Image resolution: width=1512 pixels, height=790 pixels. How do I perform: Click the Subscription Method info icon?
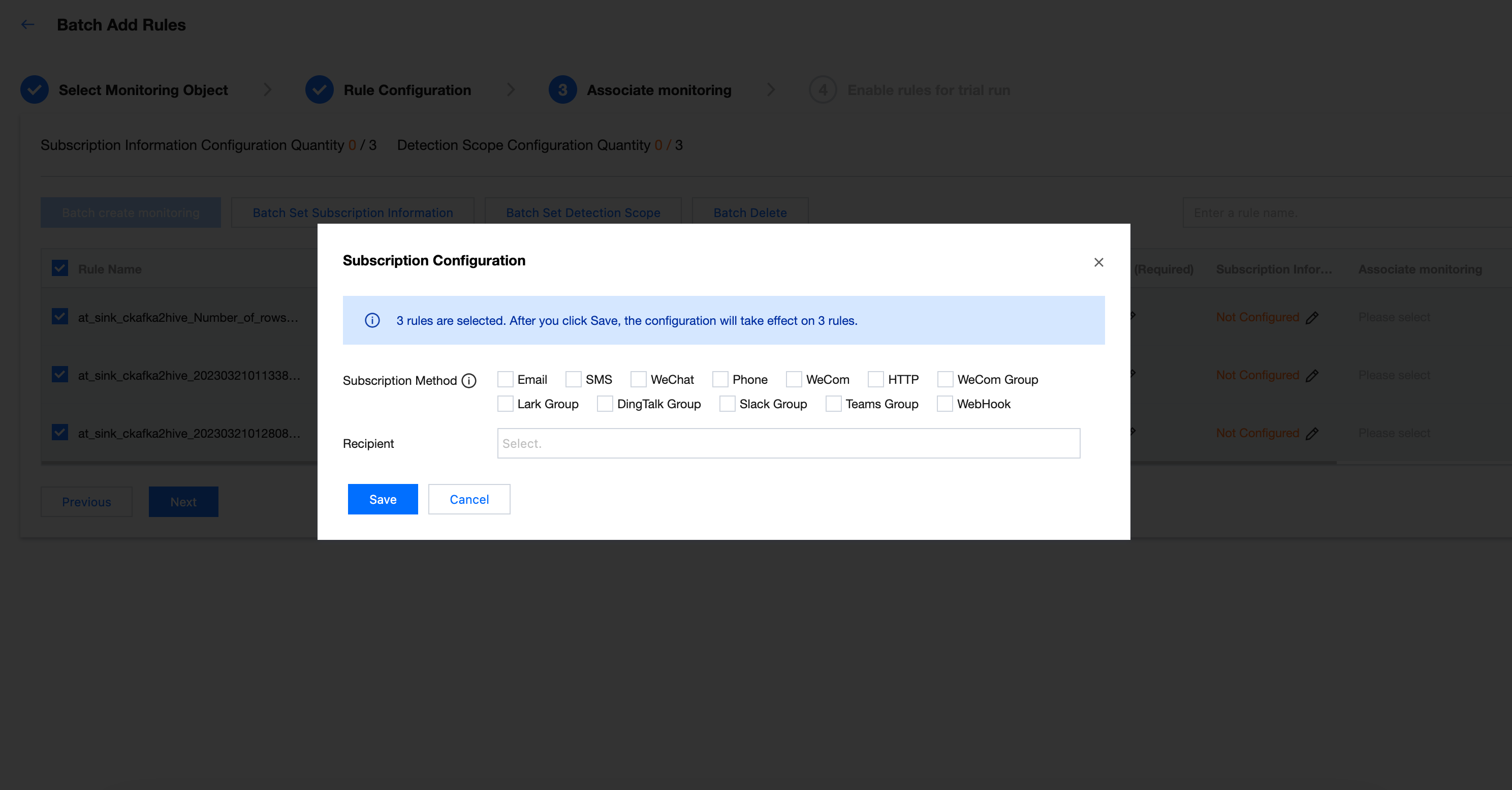(468, 381)
